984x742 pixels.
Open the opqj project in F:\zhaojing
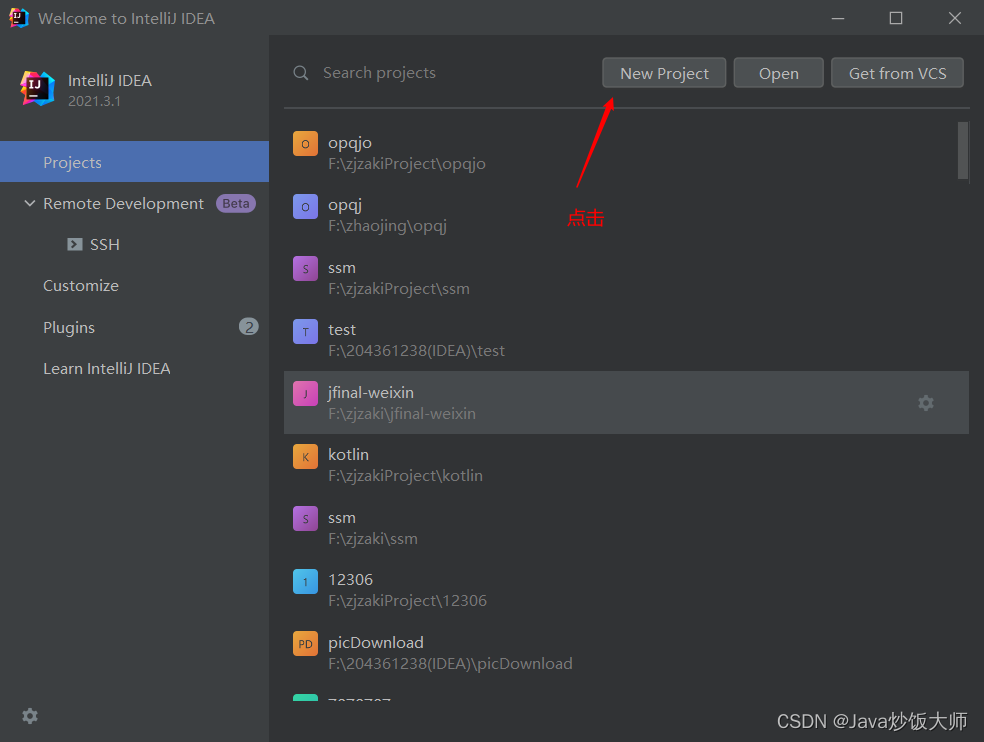point(626,215)
